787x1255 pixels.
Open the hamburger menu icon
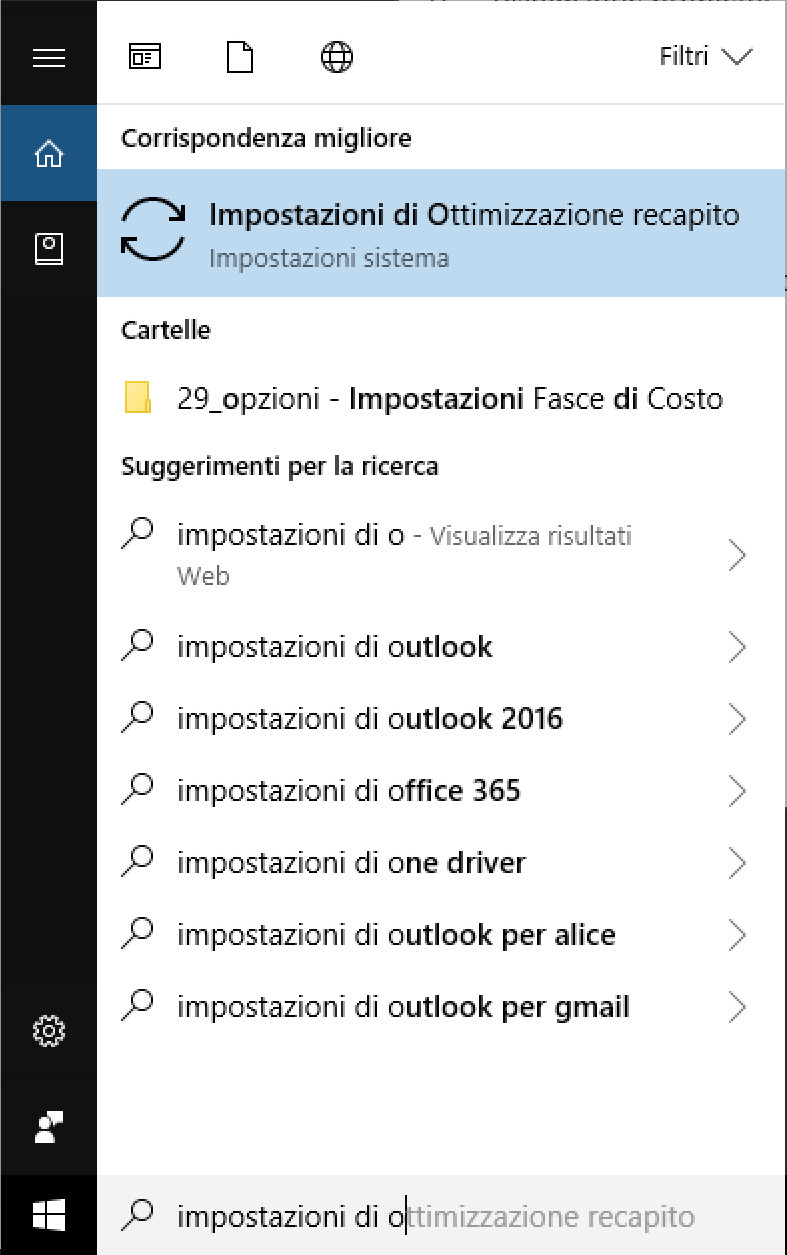coord(48,57)
